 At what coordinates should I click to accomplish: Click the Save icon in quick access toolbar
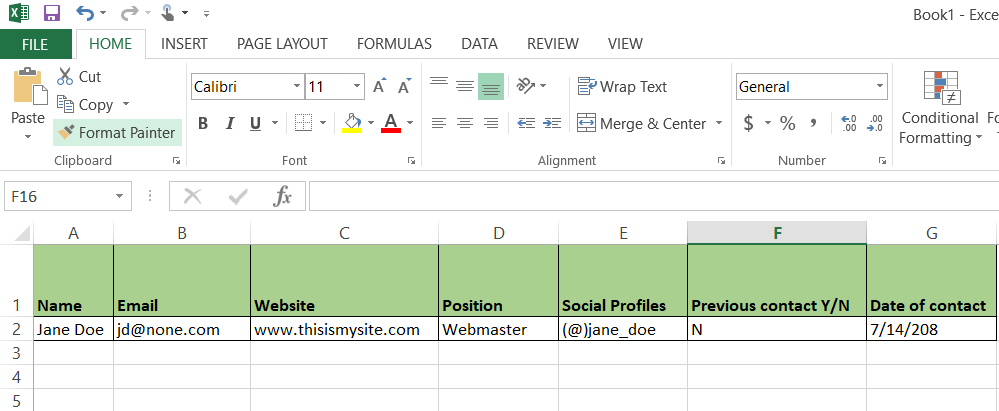point(52,14)
